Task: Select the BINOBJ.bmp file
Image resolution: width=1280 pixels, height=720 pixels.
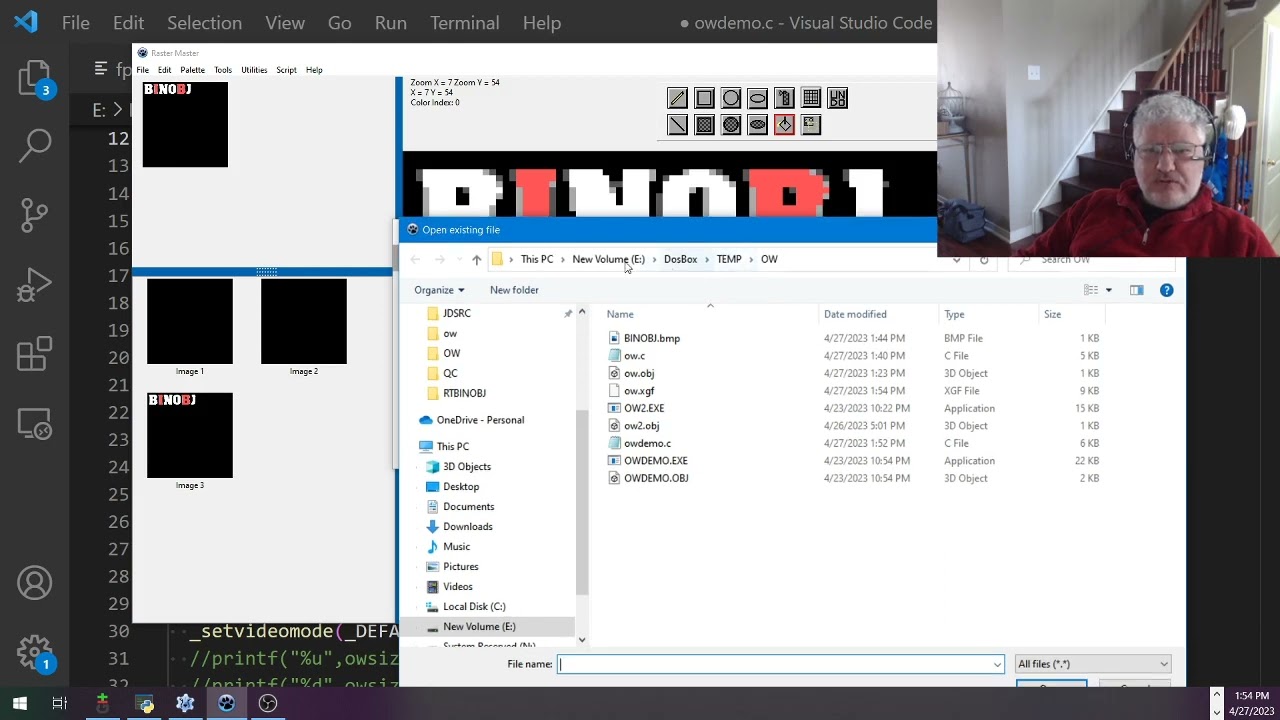Action: coord(651,338)
